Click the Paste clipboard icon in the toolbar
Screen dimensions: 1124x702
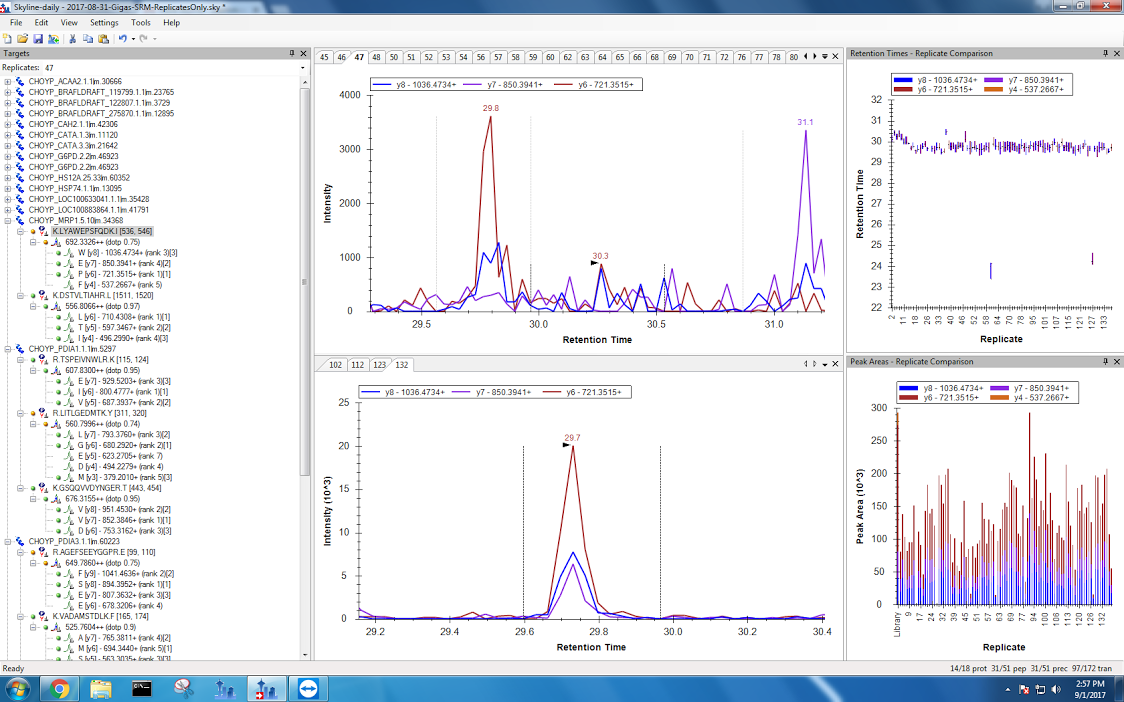click(103, 38)
